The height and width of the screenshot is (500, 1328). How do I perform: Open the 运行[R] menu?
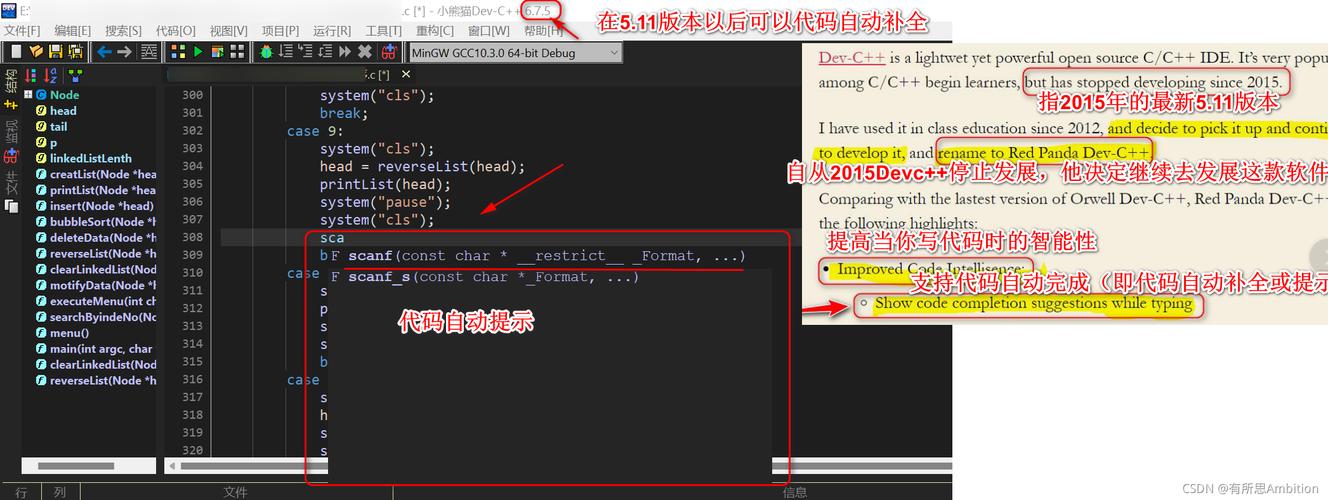point(332,31)
